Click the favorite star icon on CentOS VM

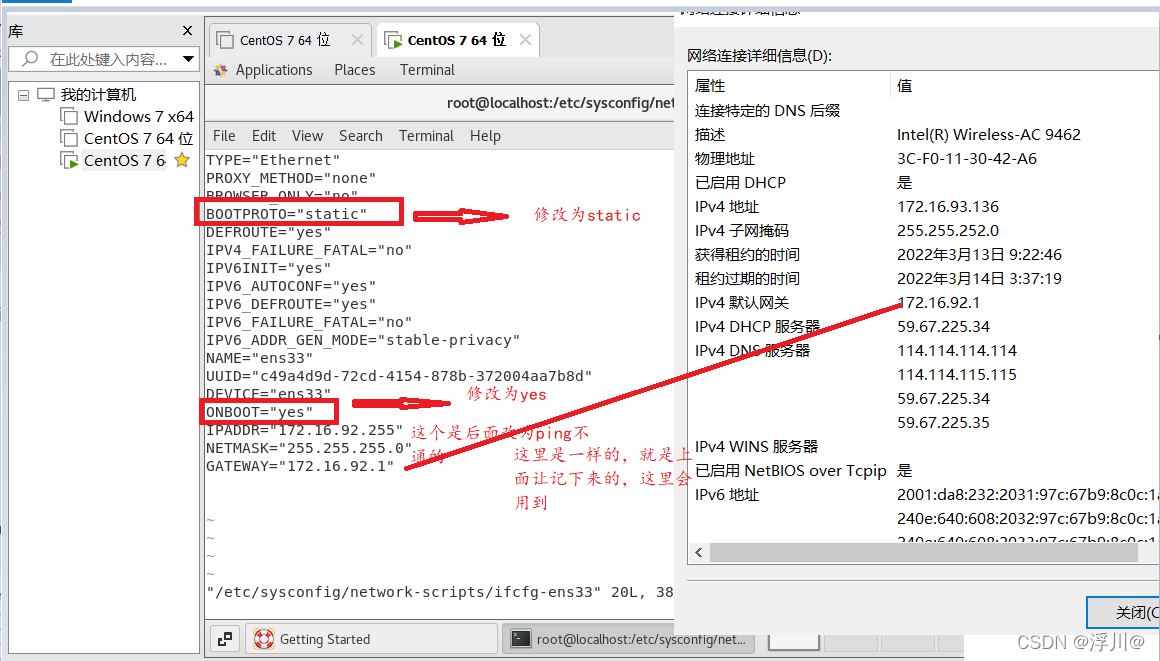(182, 160)
